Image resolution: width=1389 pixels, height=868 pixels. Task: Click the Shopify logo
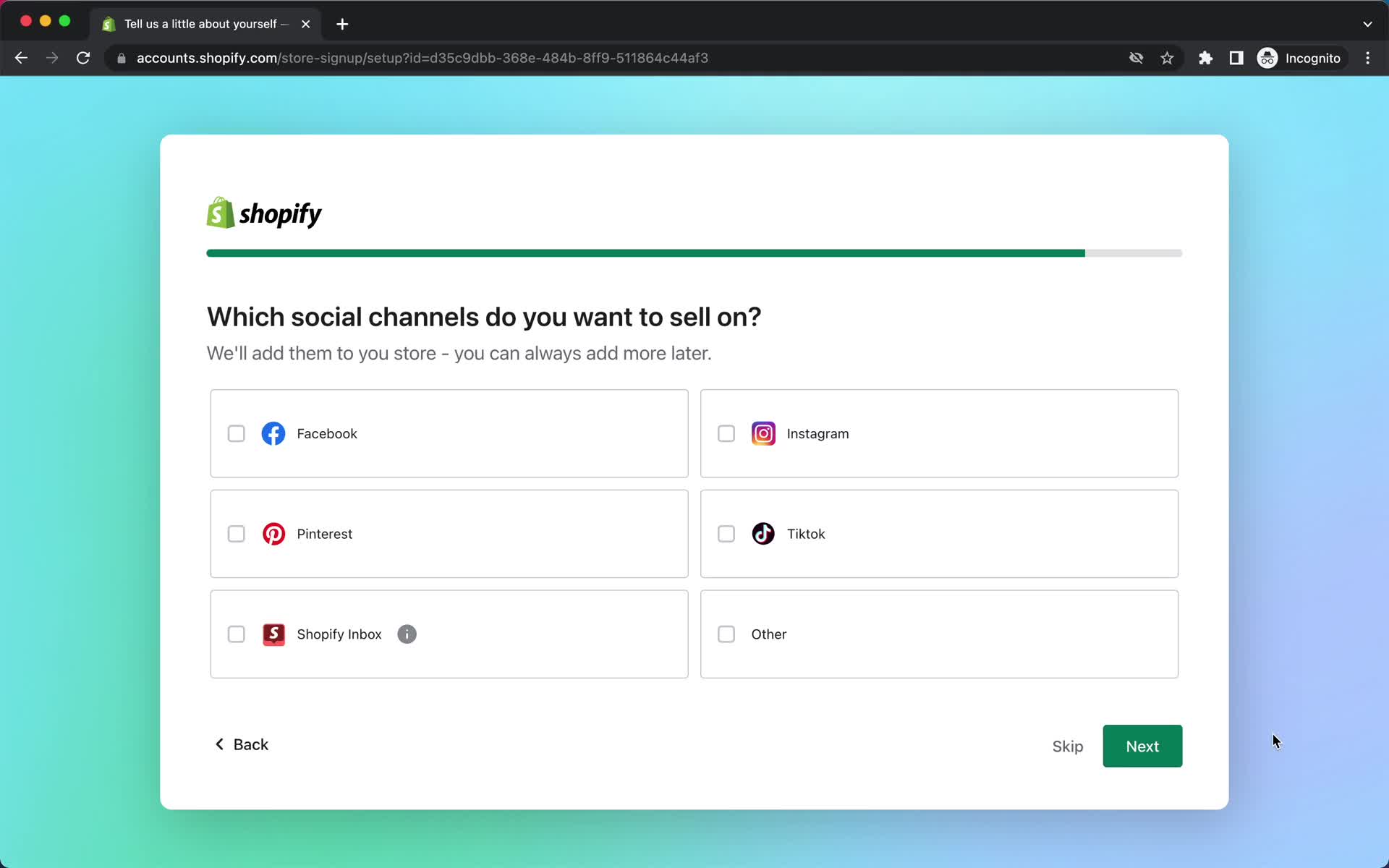coord(263,212)
